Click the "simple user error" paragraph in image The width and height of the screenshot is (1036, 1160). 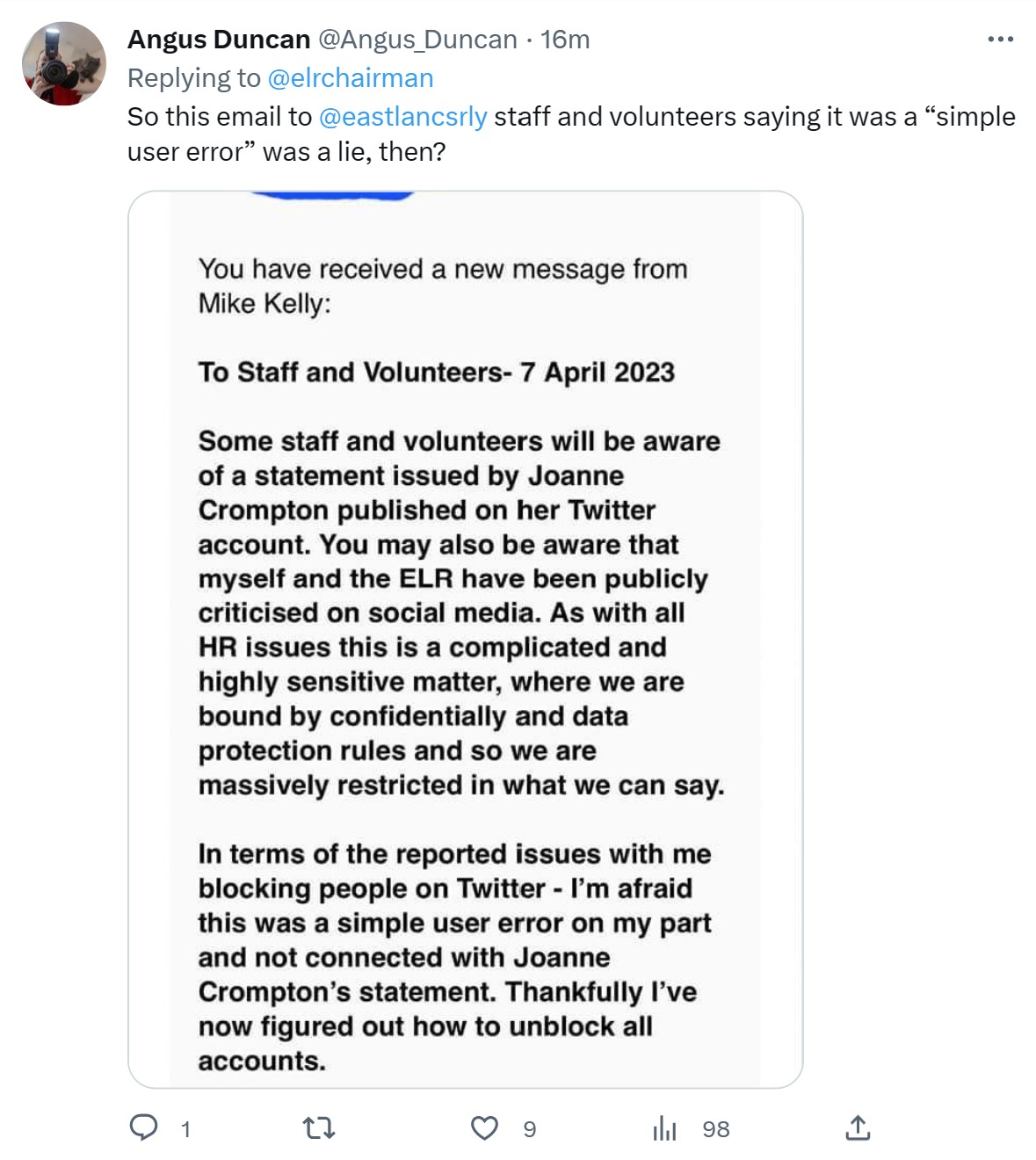tap(454, 957)
